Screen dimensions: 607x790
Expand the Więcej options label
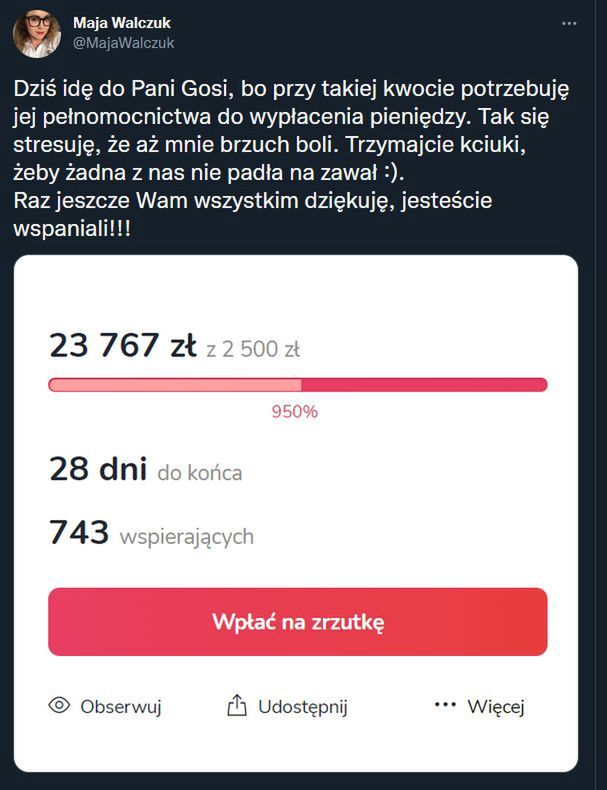(x=495, y=707)
